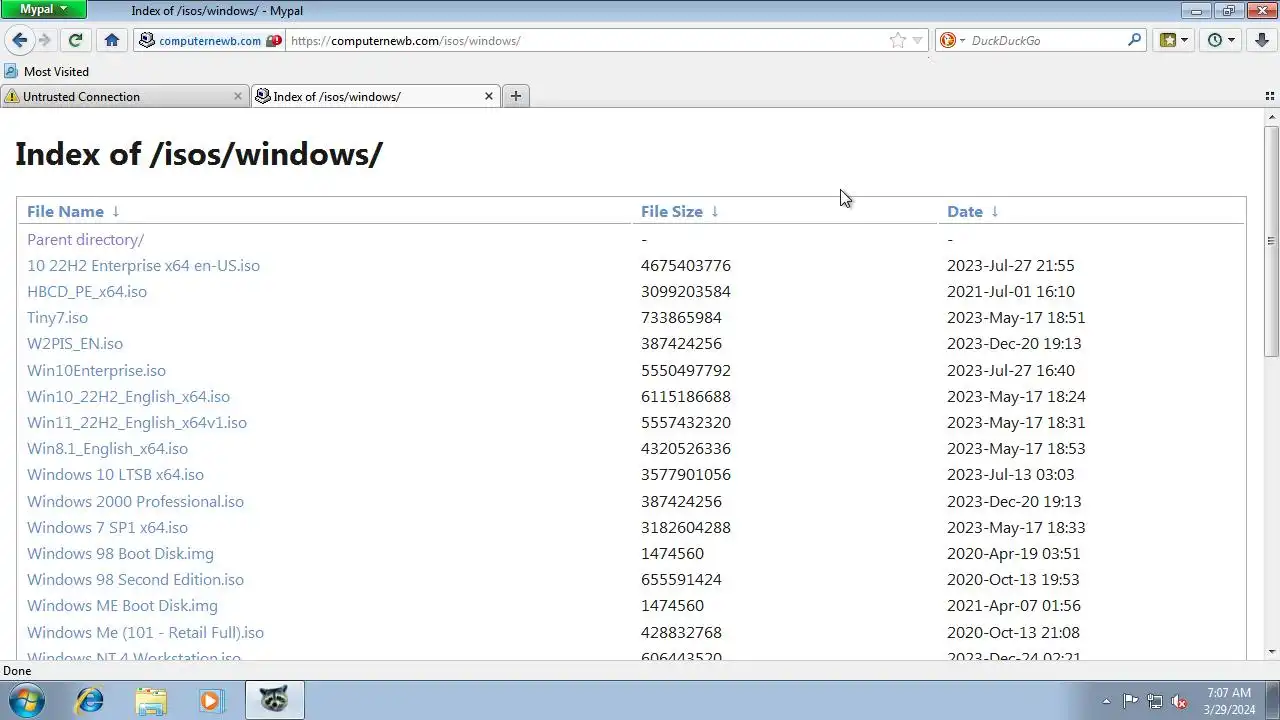
Task: Click Win8.1_English_x64.iso link
Action: pos(107,449)
